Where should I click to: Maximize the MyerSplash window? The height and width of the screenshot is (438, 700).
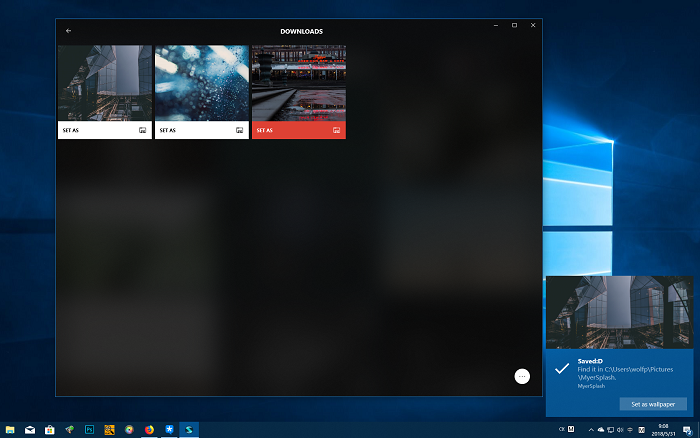click(x=514, y=25)
